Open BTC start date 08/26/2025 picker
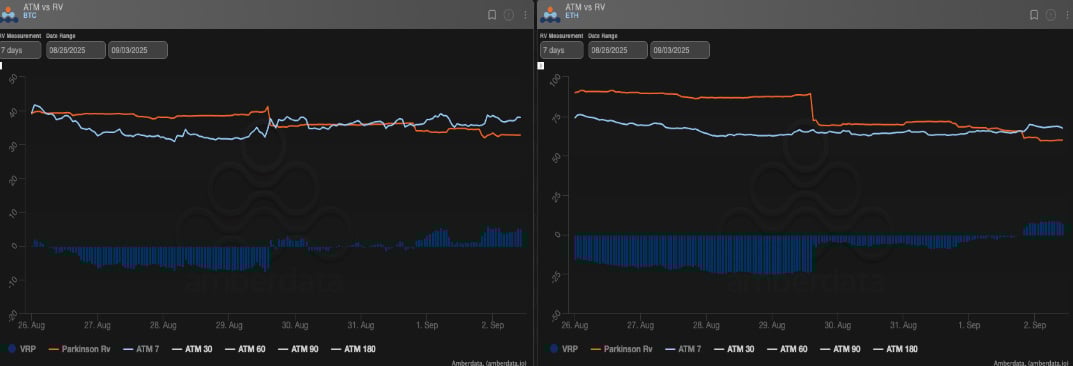 pyautogui.click(x=75, y=50)
